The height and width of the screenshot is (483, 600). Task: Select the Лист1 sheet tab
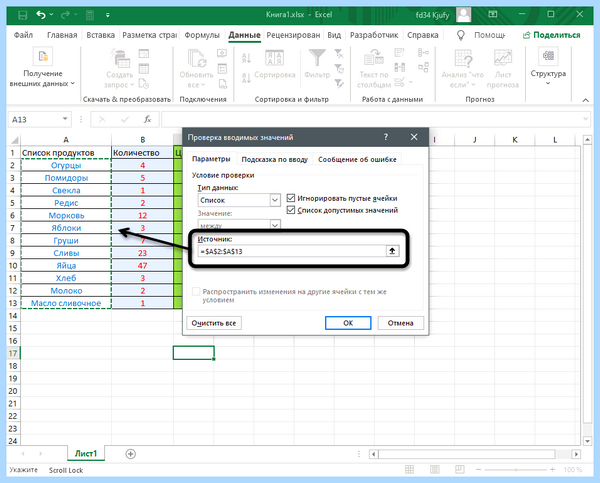86,454
